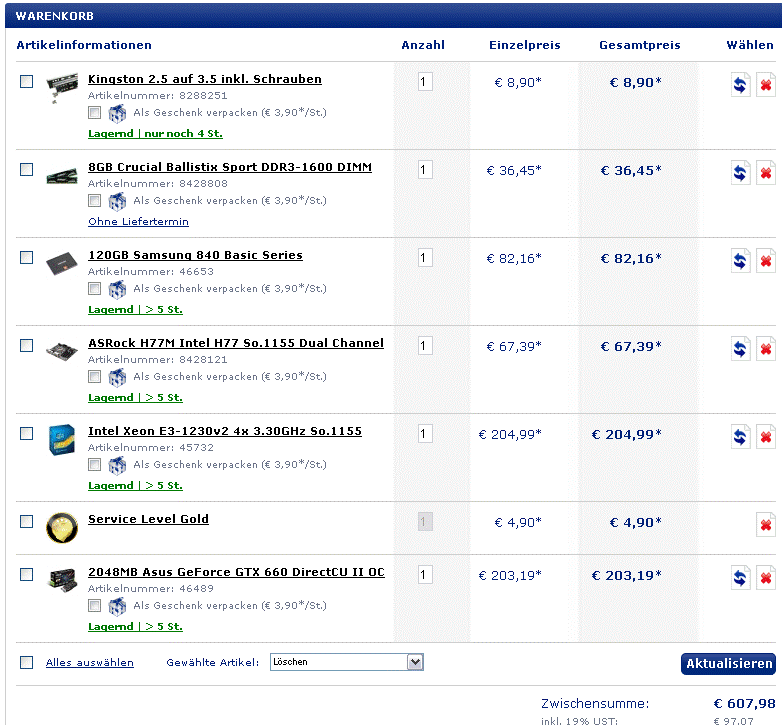The image size is (782, 725).
Task: Refresh the Intel Xeon E3-1230v2 row
Action: coord(741,436)
